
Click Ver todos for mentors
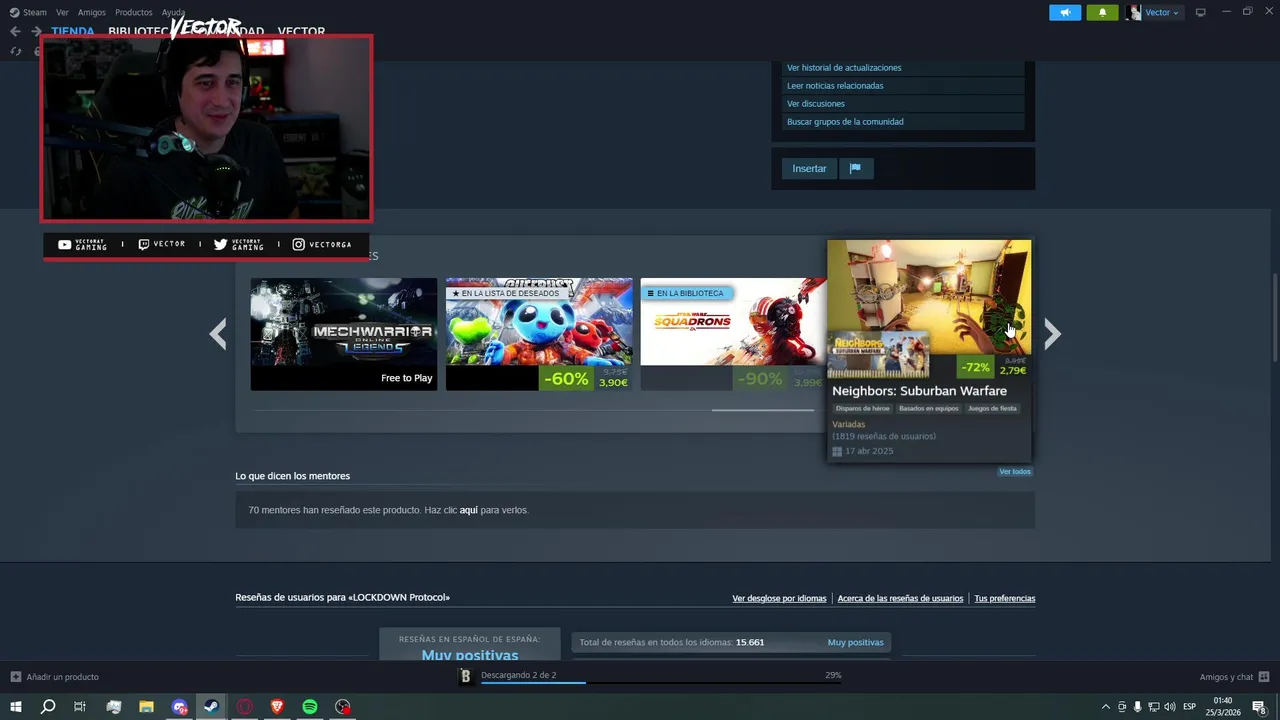tap(1014, 471)
